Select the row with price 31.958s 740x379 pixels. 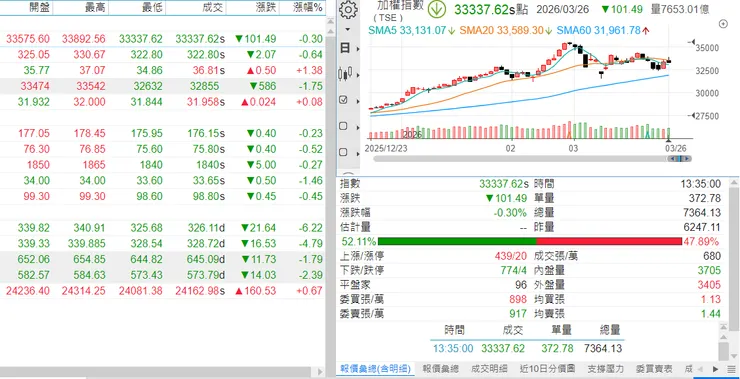point(162,102)
